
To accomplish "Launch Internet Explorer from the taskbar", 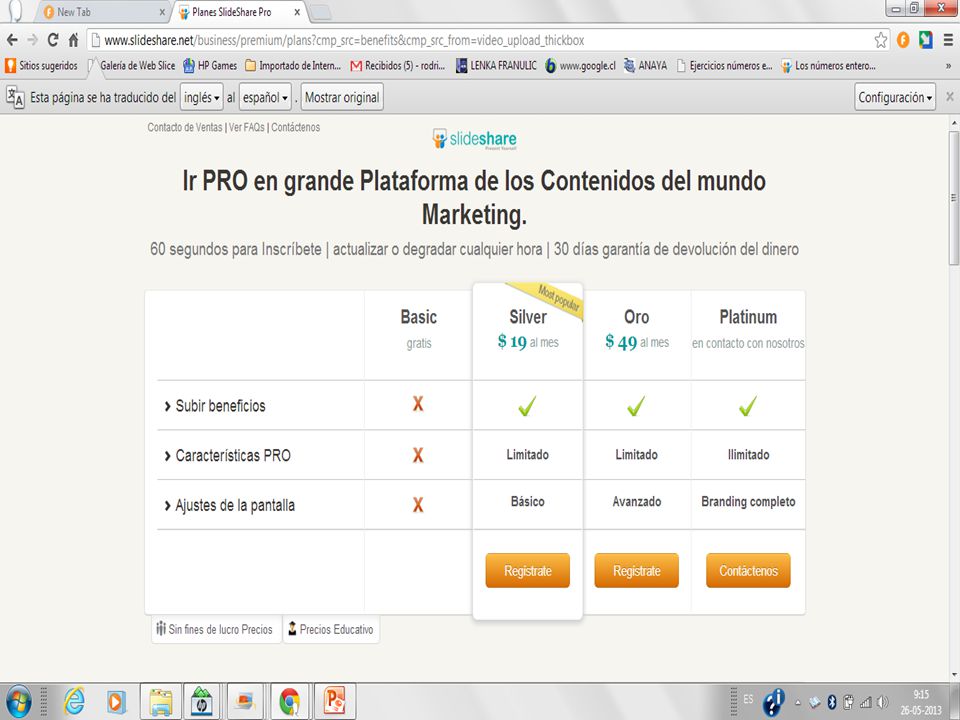I will pyautogui.click(x=74, y=702).
